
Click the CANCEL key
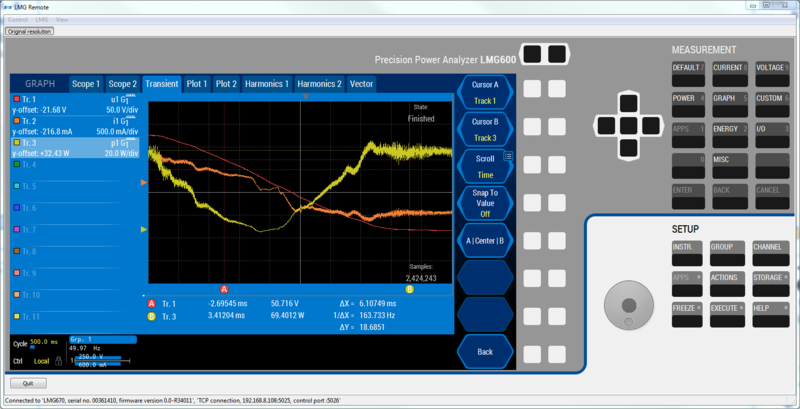(x=772, y=197)
